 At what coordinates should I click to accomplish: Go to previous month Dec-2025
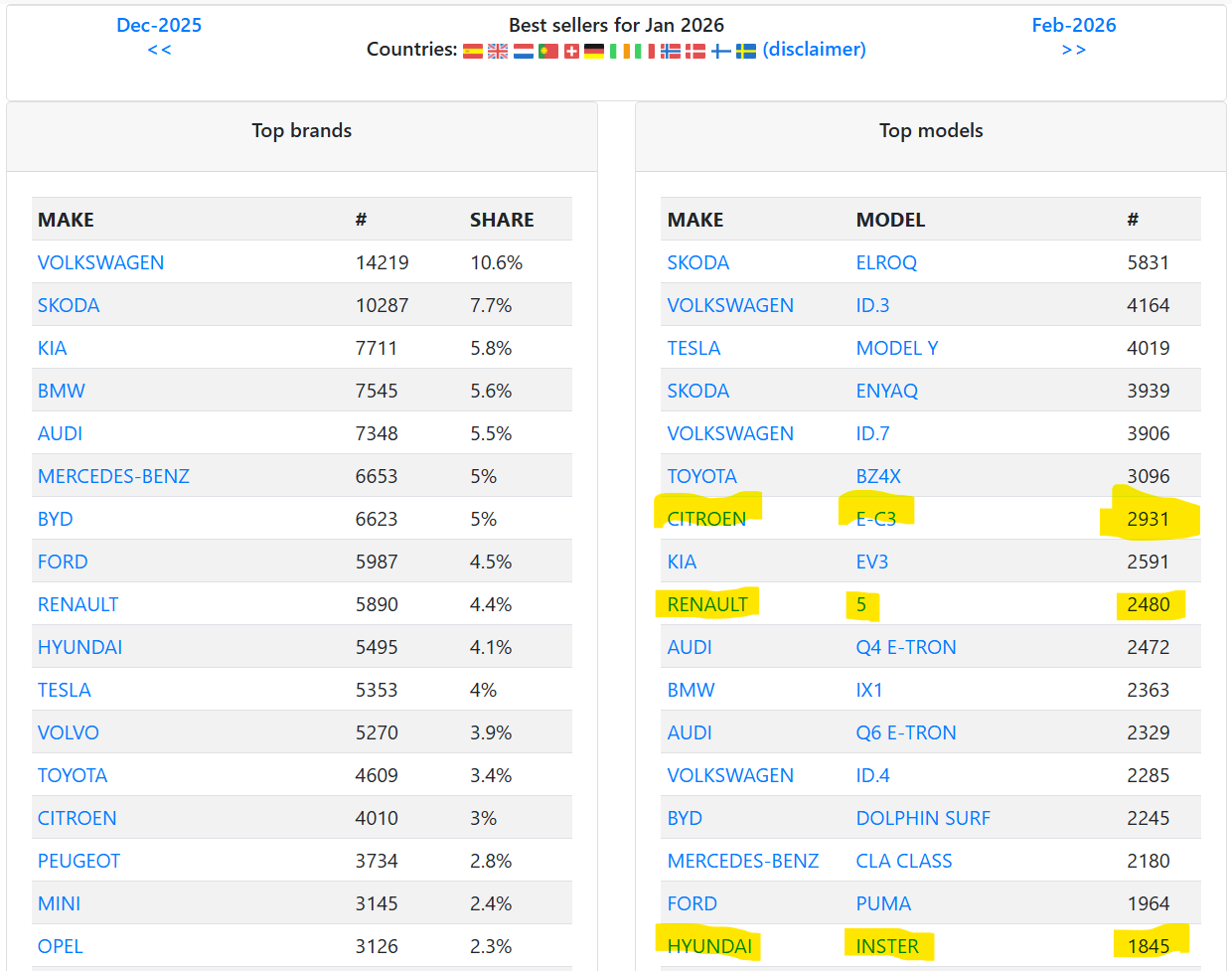click(159, 26)
